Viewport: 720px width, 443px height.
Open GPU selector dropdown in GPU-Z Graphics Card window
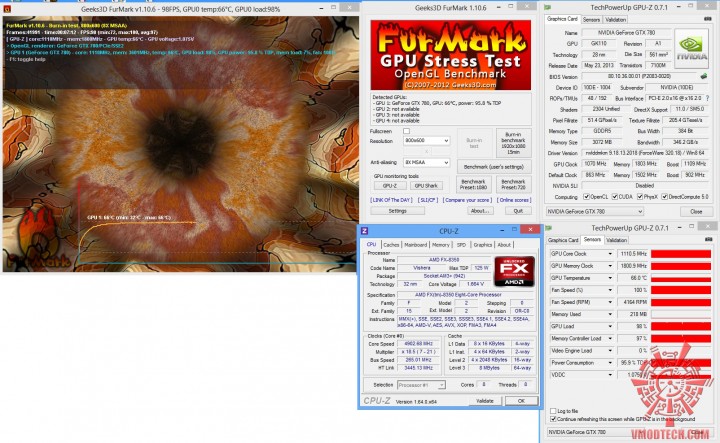tap(595, 212)
